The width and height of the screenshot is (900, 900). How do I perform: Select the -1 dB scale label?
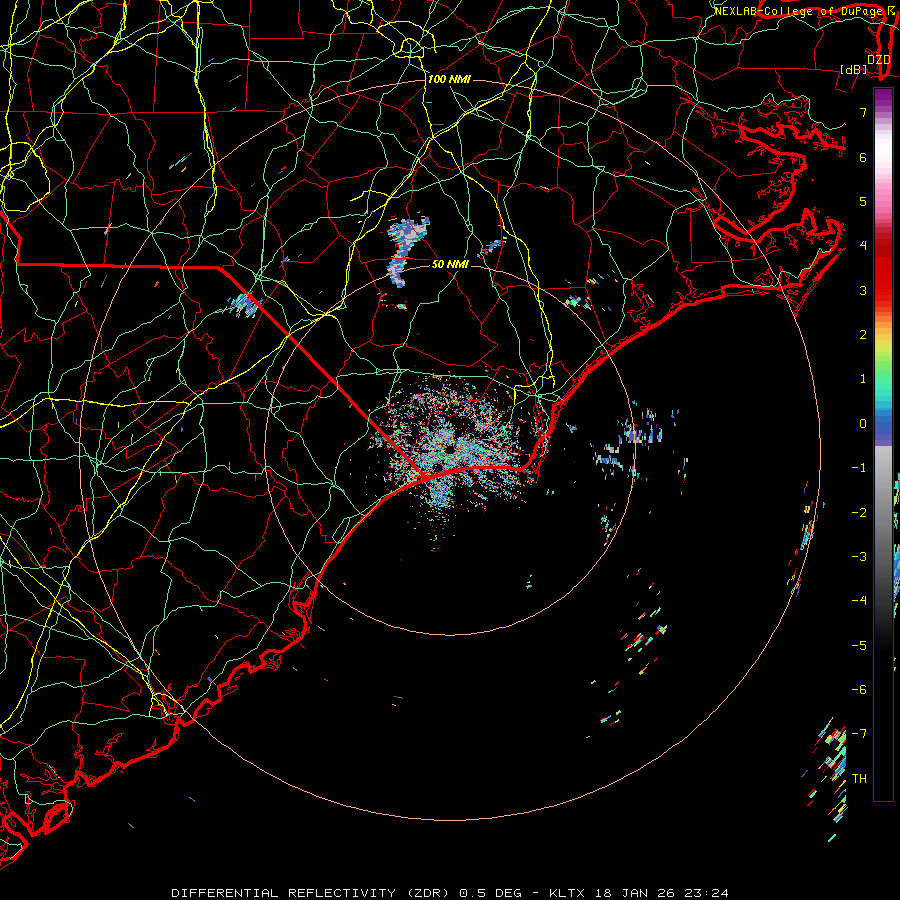coord(859,468)
